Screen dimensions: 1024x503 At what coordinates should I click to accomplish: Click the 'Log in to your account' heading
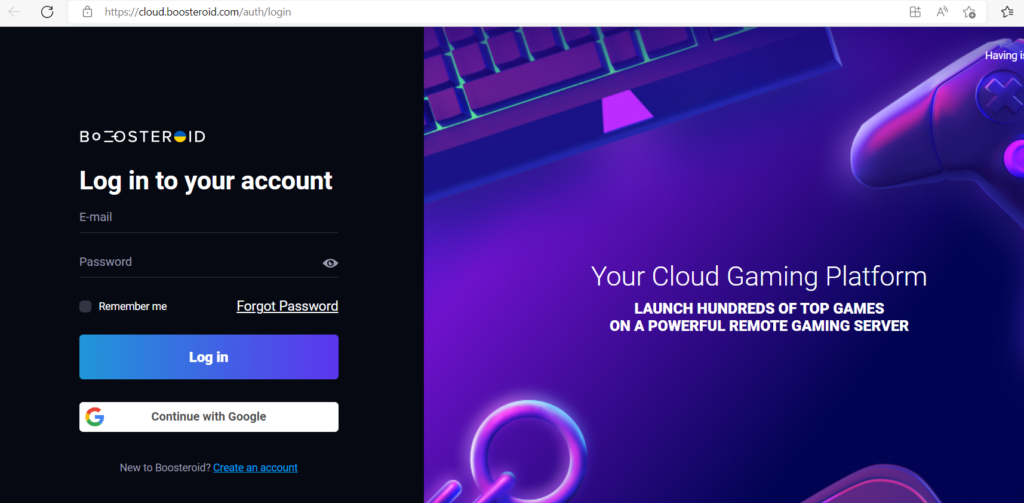(206, 181)
